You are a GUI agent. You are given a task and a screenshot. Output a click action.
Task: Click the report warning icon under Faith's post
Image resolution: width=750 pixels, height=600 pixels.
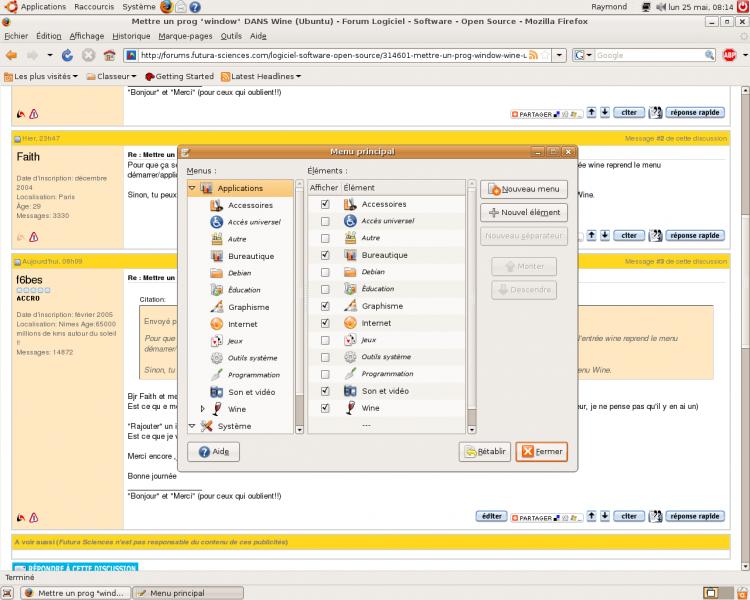coord(33,237)
